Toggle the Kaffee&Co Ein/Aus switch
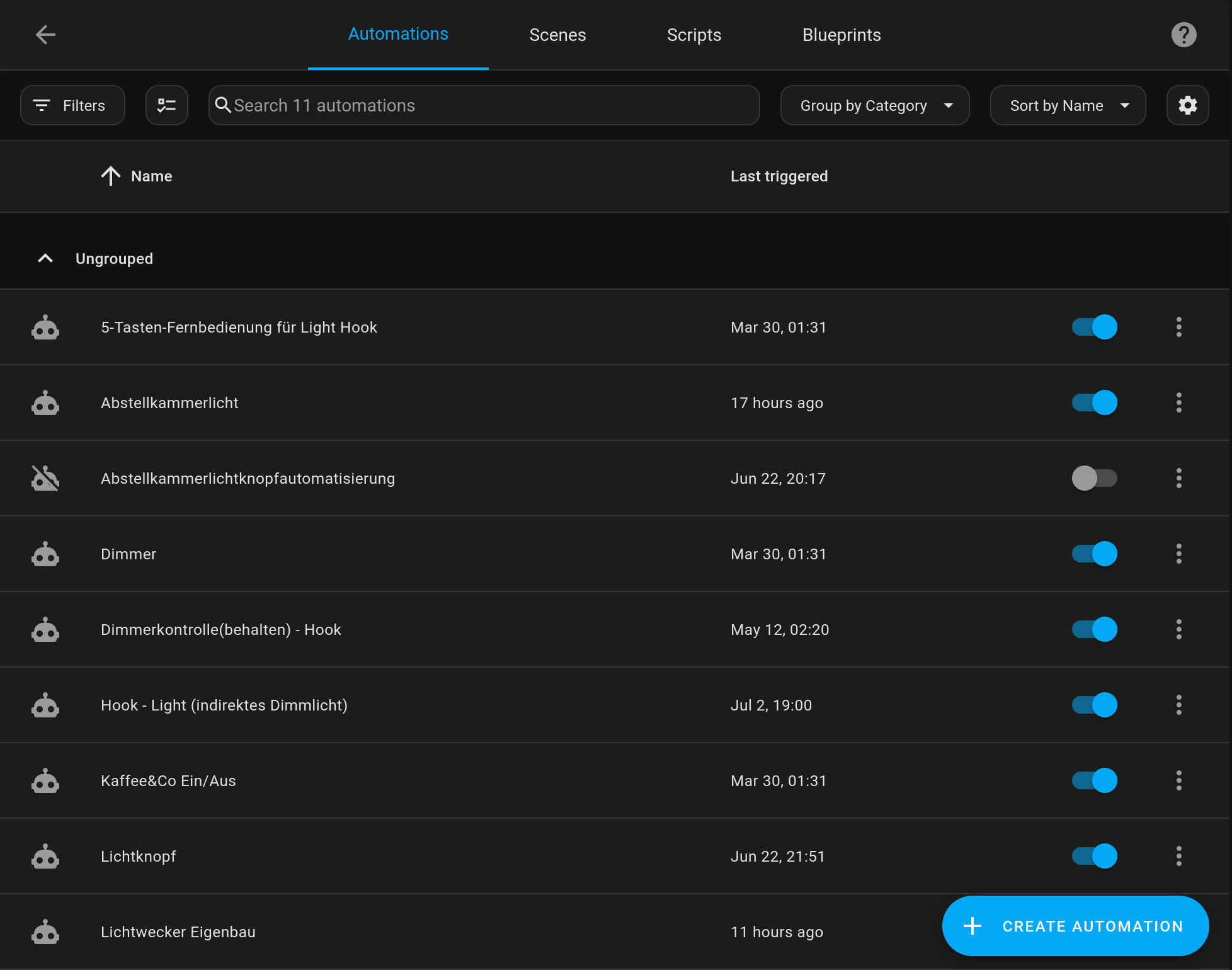Viewport: 1232px width, 970px height. coord(1095,780)
